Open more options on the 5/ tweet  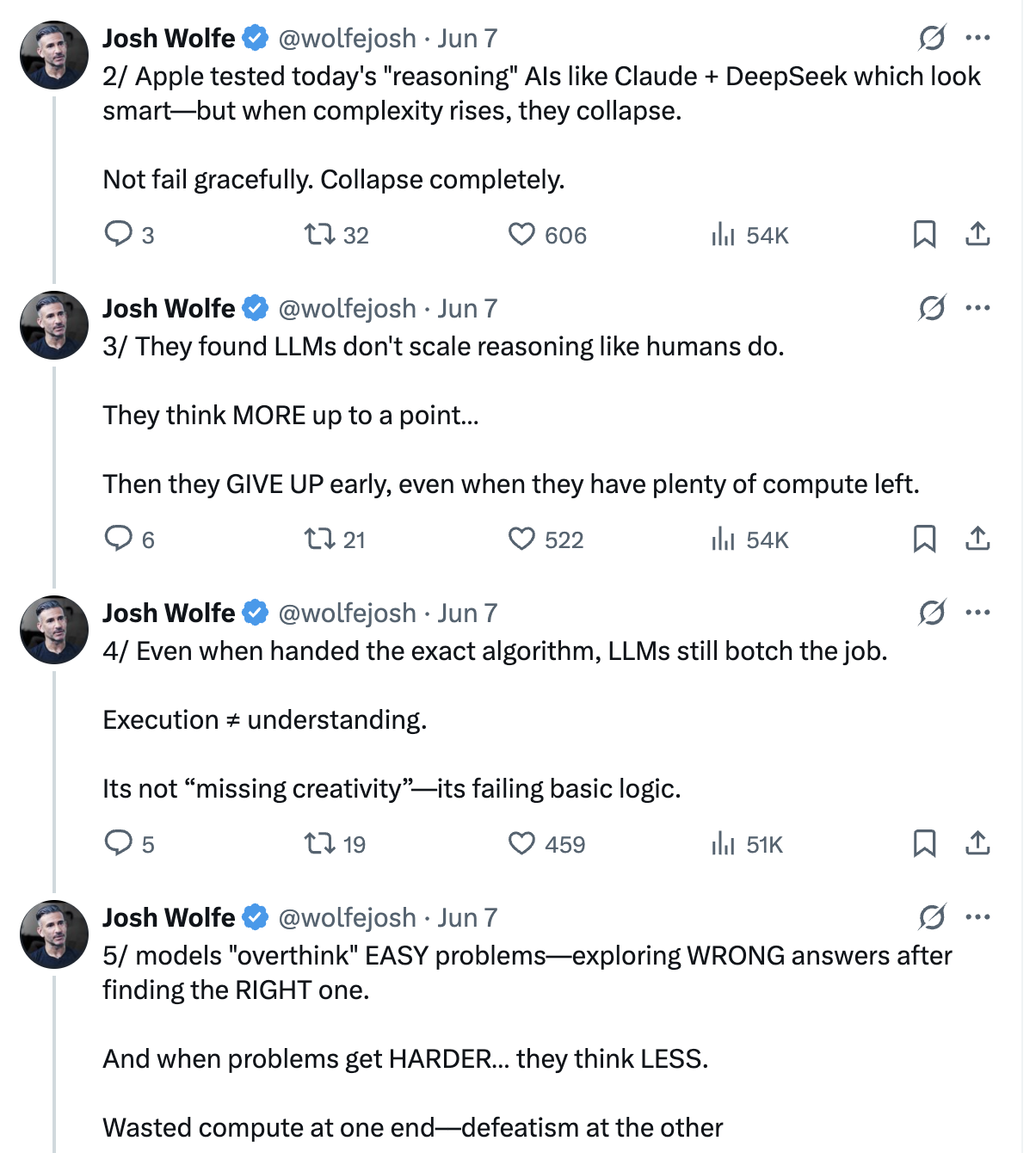click(977, 917)
